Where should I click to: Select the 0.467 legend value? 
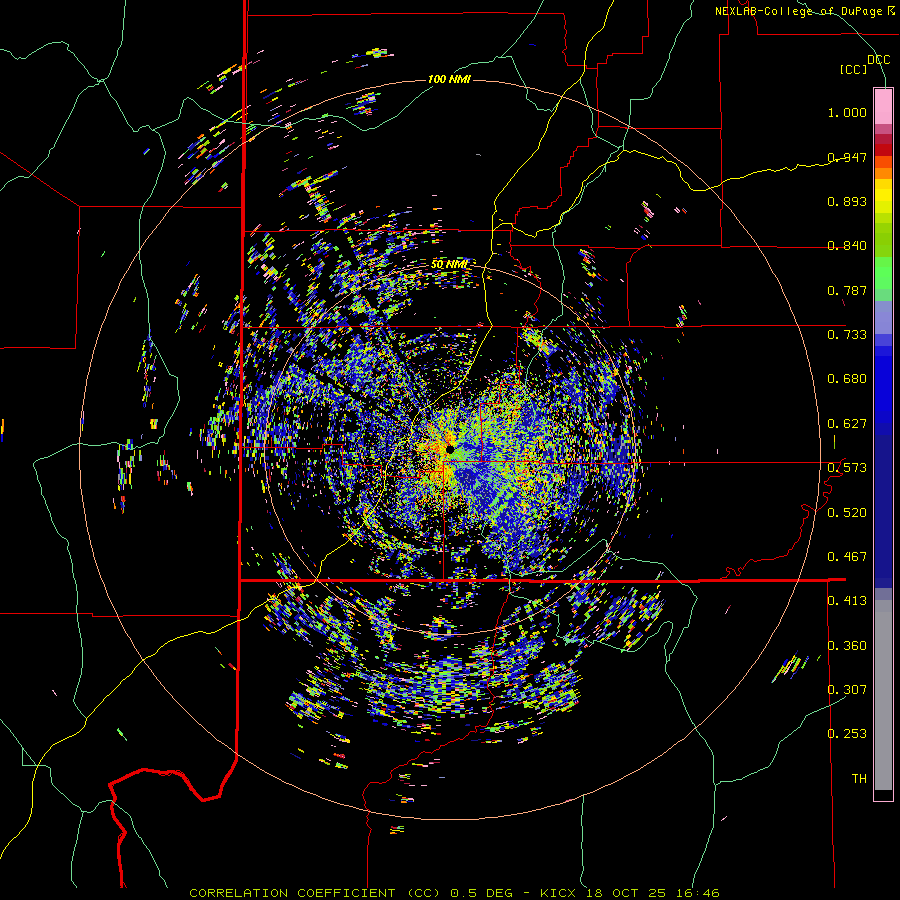847,557
